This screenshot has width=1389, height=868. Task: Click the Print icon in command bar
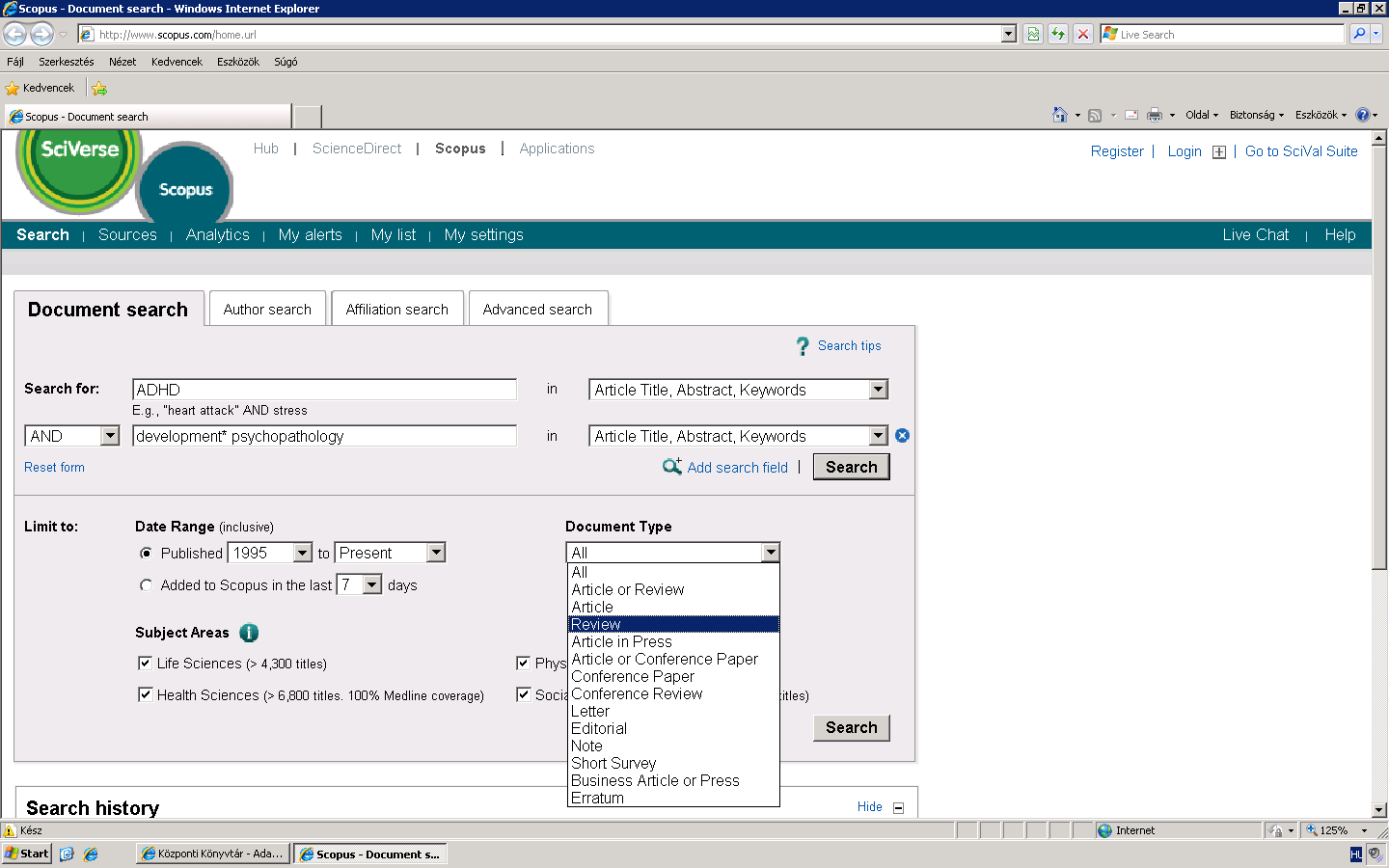click(x=1155, y=115)
